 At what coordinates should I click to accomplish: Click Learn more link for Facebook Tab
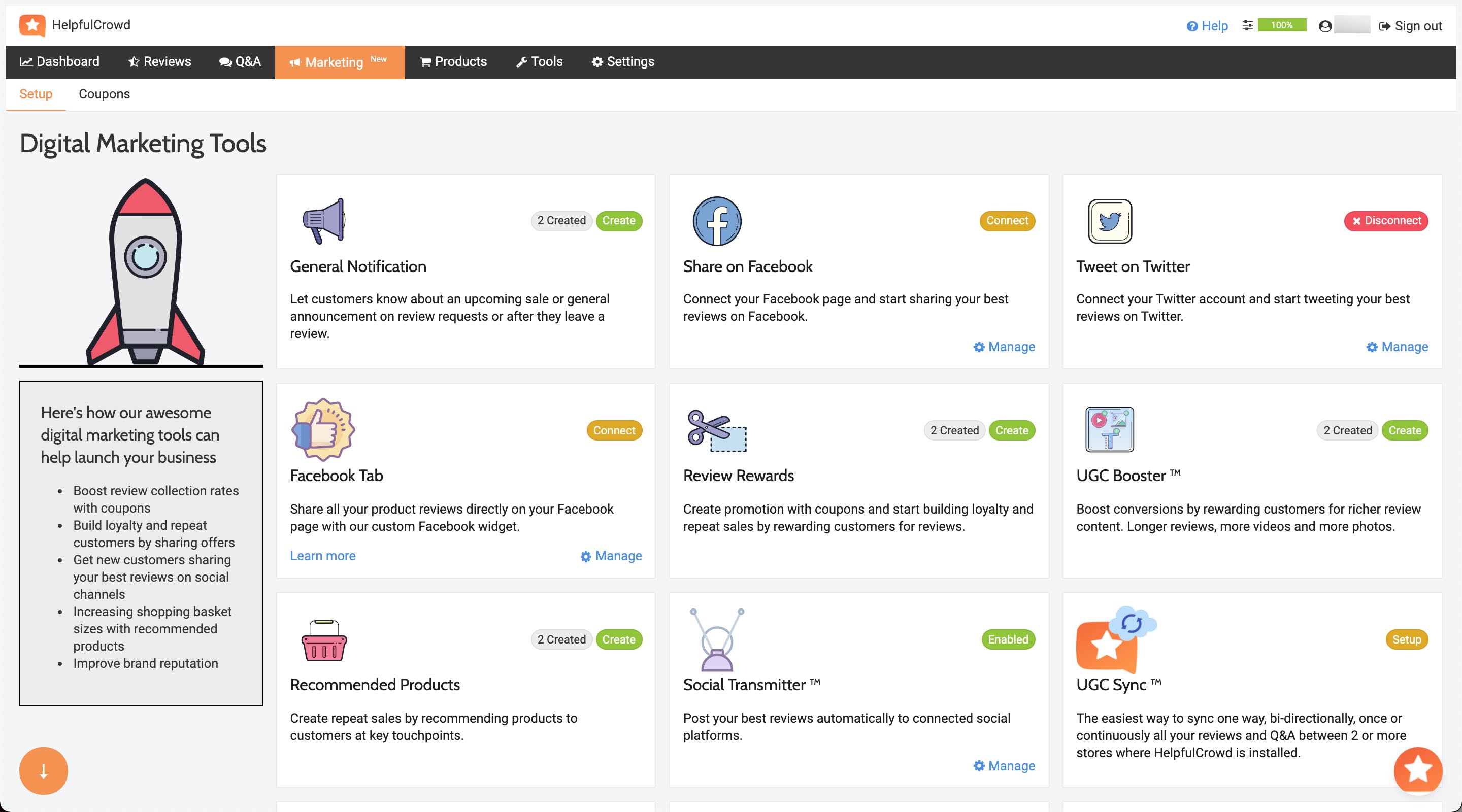322,556
